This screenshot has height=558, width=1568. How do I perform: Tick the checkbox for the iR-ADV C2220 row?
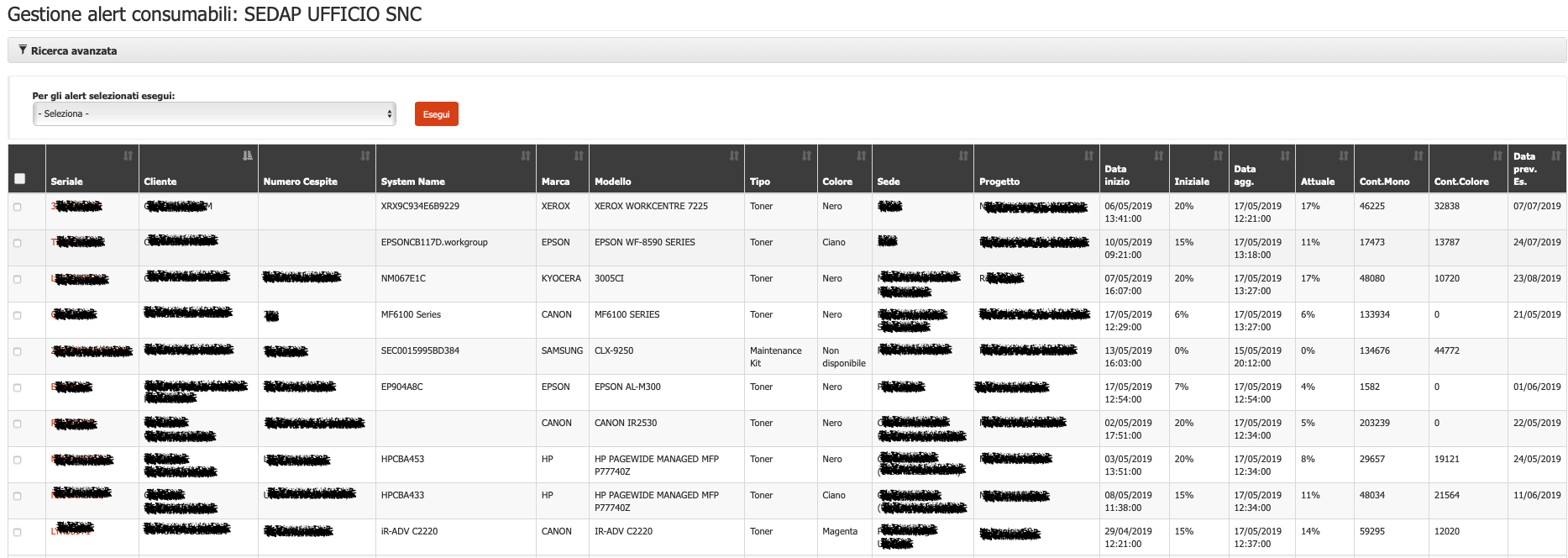[x=18, y=532]
